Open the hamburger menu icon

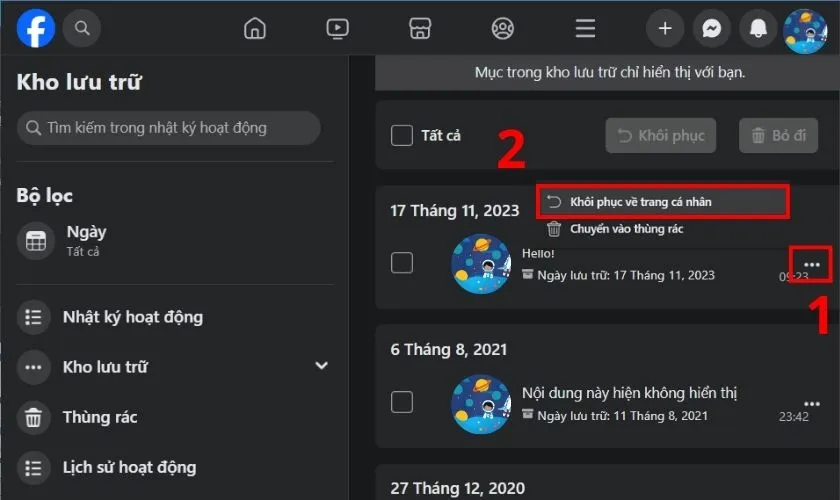click(x=585, y=28)
